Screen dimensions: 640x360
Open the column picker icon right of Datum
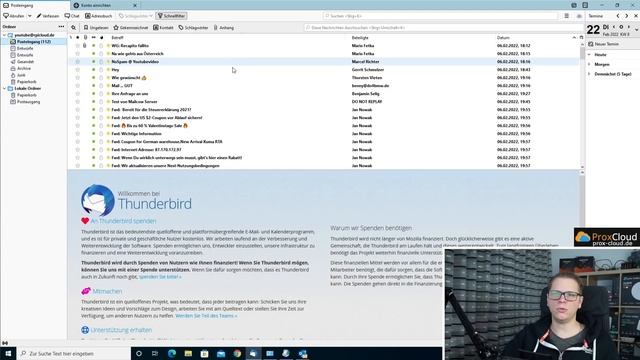pyautogui.click(x=582, y=38)
